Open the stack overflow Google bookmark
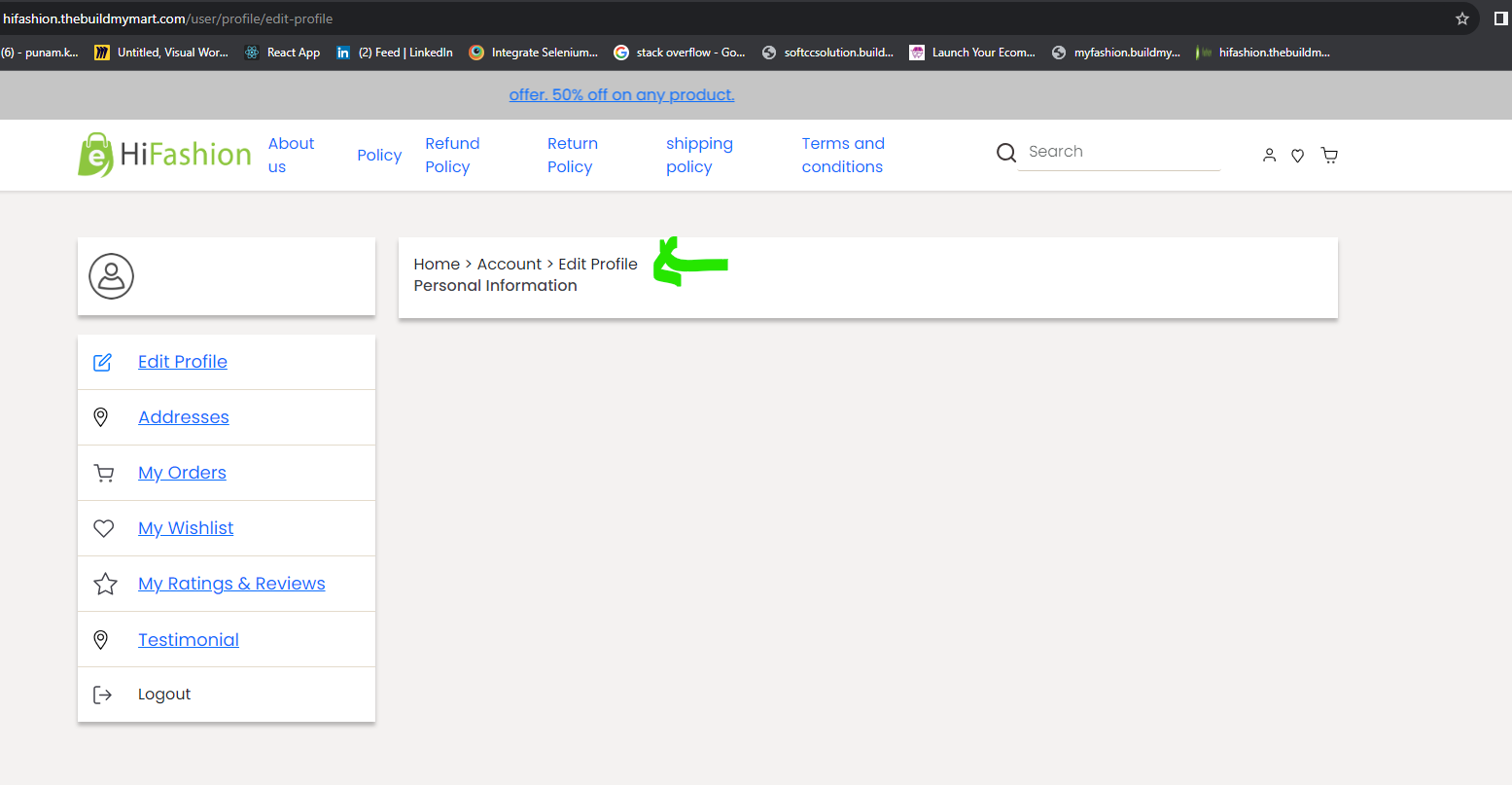The height and width of the screenshot is (785, 1512). pyautogui.click(x=680, y=53)
